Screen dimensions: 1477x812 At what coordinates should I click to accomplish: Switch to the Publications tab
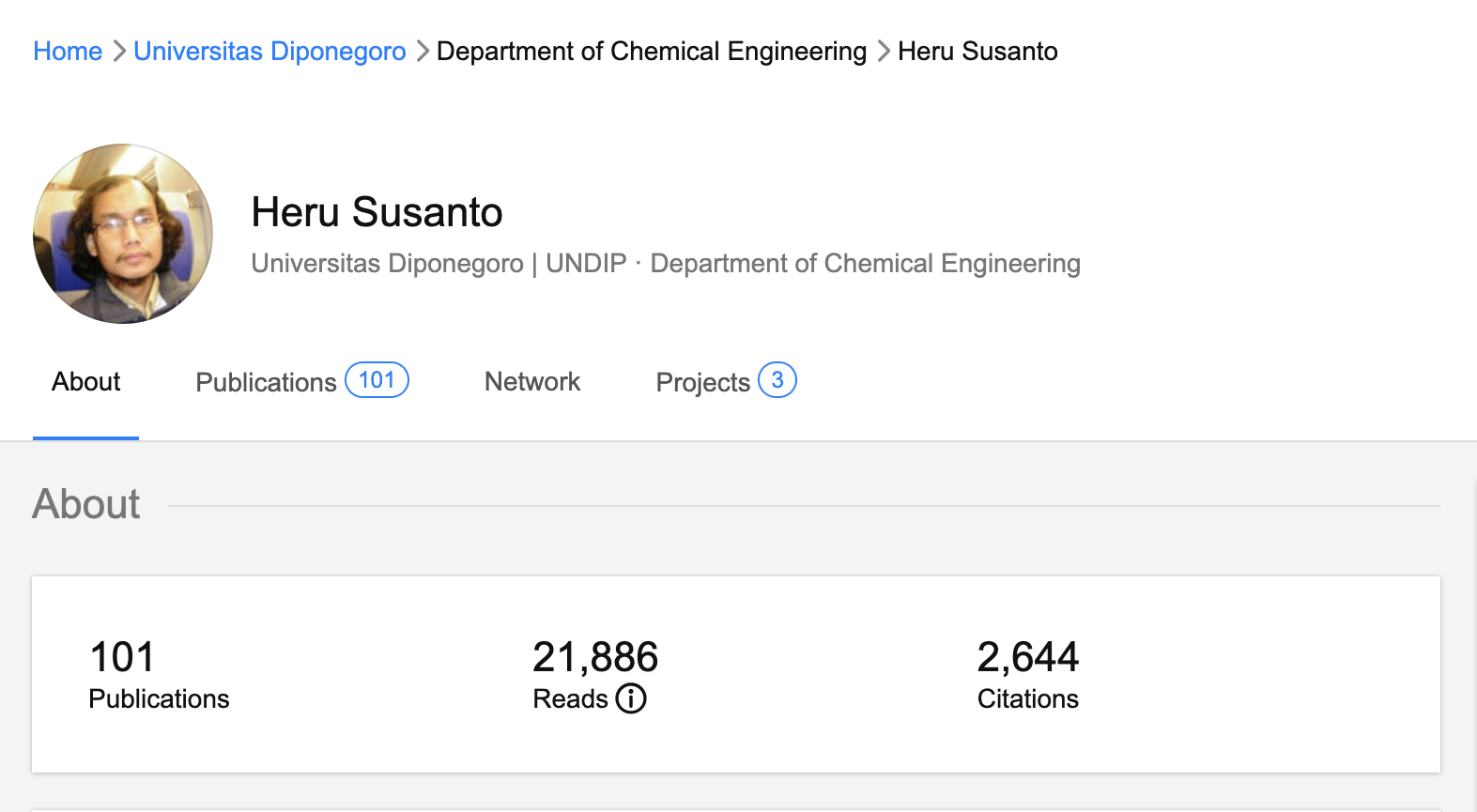point(266,382)
